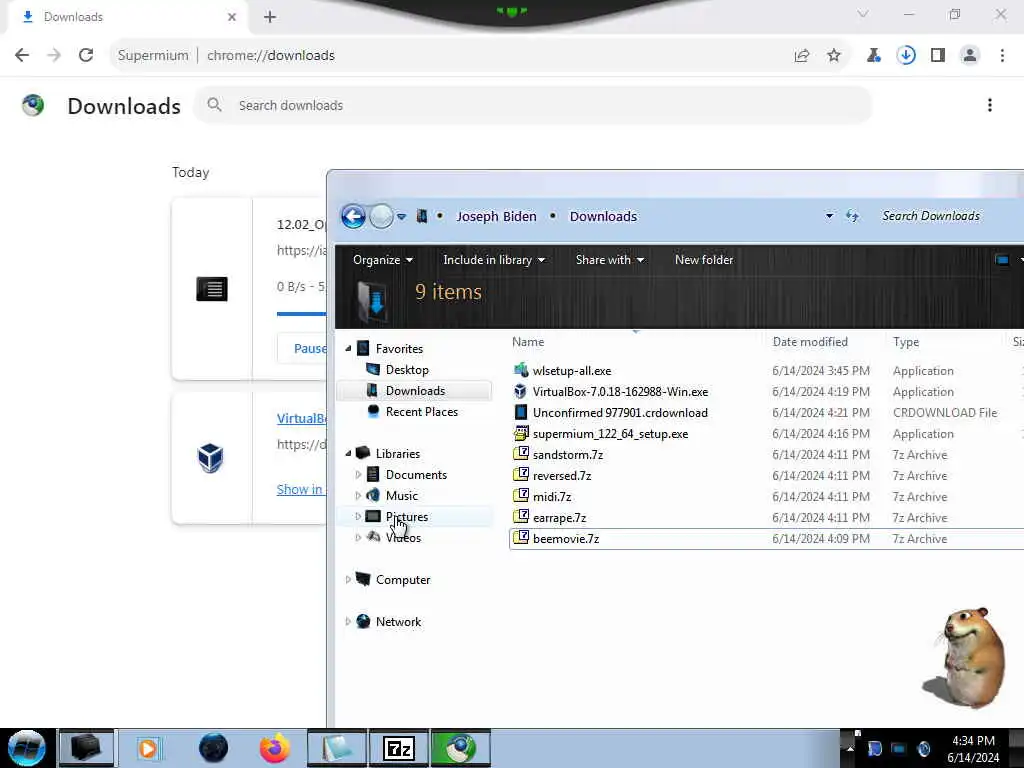Reload the Supermium downloads page
The width and height of the screenshot is (1024, 768).
[x=86, y=56]
